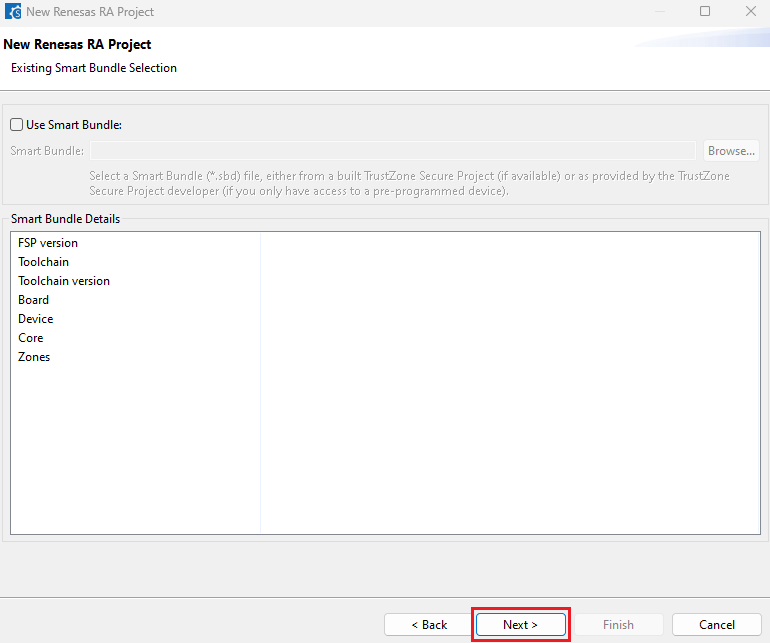This screenshot has width=770, height=643.
Task: Click the Browse... button for Smart Bundle
Action: point(731,151)
